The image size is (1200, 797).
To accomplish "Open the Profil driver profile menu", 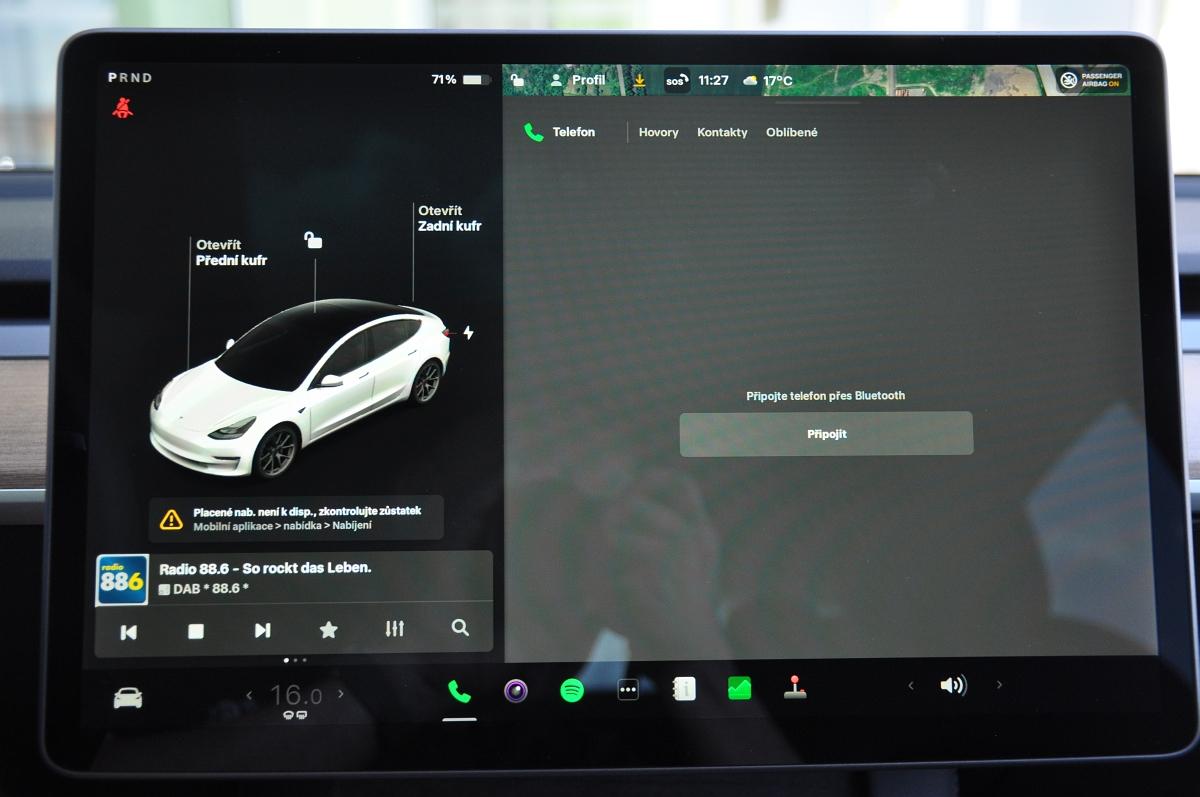I will coord(578,80).
